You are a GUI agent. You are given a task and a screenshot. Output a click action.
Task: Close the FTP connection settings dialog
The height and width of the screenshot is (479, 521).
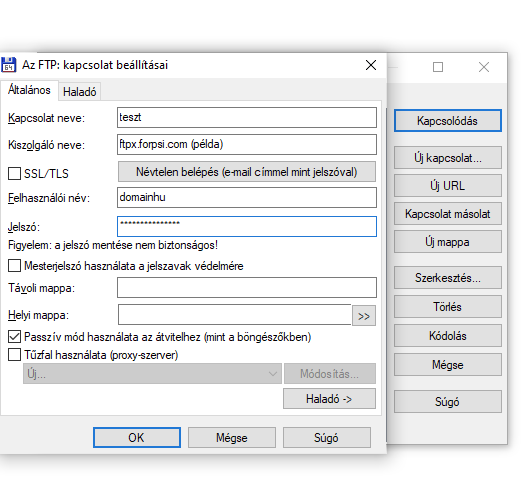[x=371, y=65]
